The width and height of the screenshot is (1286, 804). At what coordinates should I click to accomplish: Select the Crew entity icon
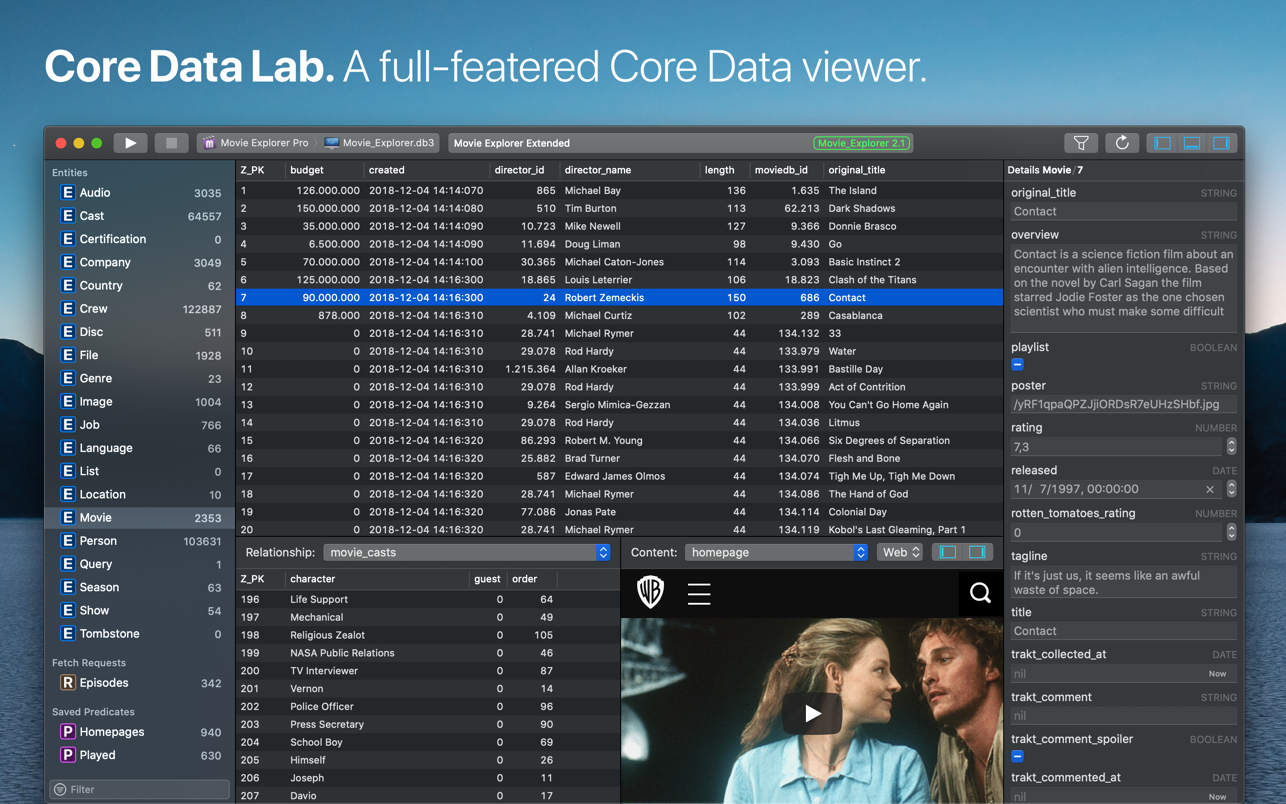coord(67,309)
